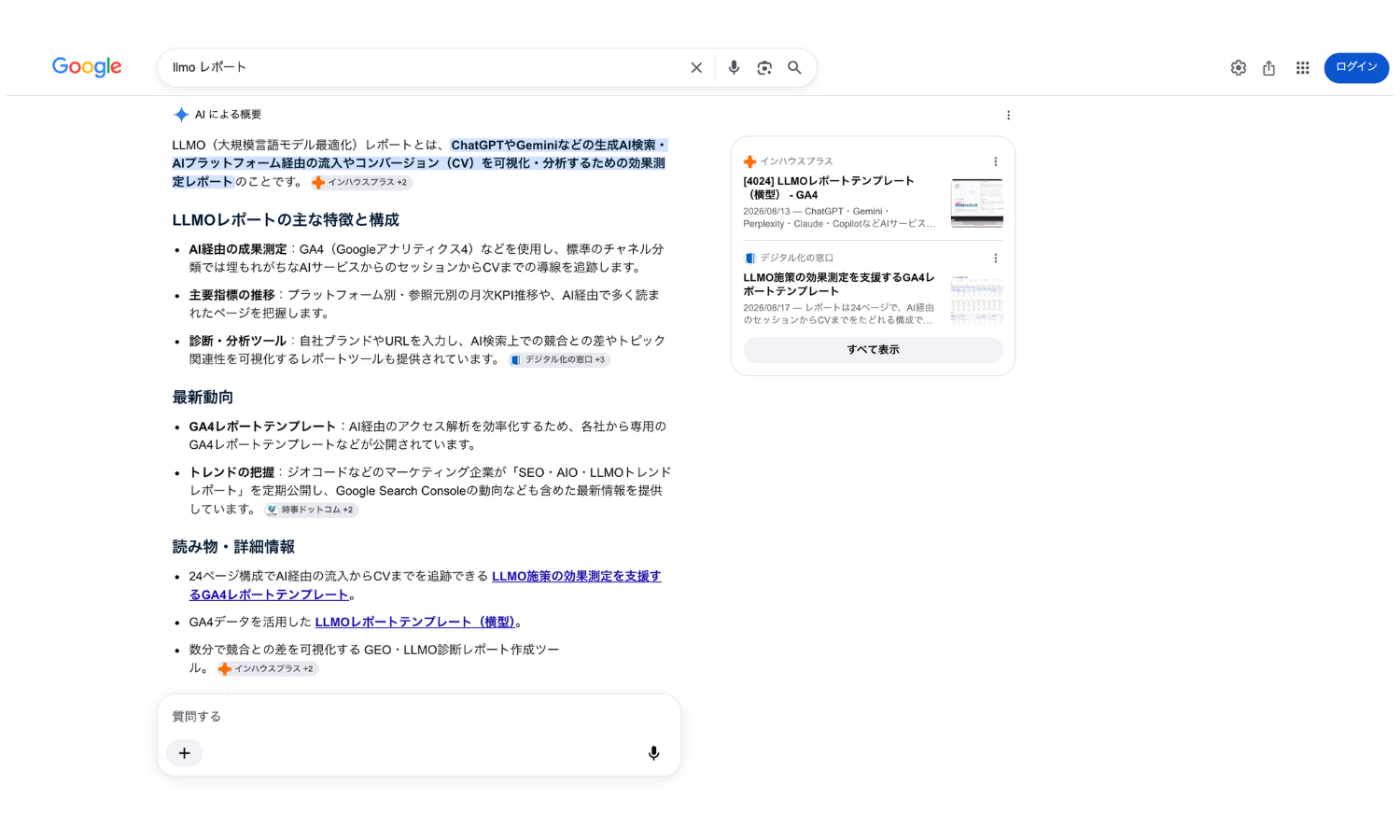Viewport: 1400px width, 840px height.
Task: Click bold text トレンドの把握
Action: coord(232,472)
